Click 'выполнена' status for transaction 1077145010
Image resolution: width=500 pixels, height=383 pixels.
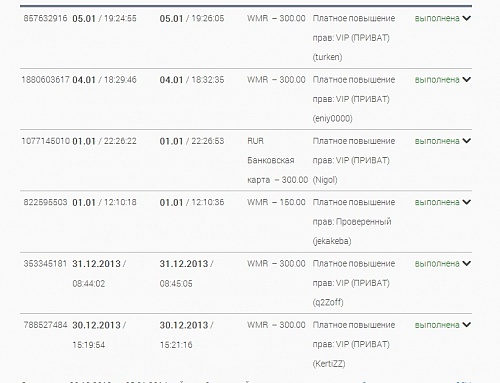coord(437,141)
